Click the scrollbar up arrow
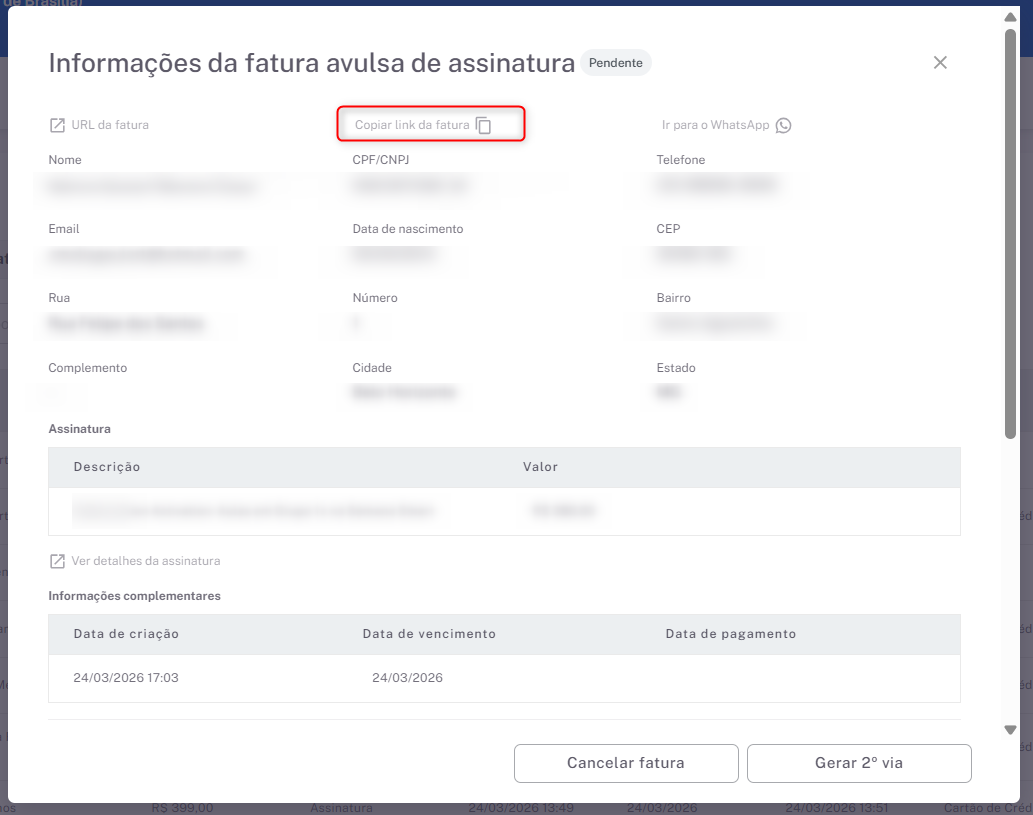Image resolution: width=1033 pixels, height=815 pixels. (x=1010, y=17)
